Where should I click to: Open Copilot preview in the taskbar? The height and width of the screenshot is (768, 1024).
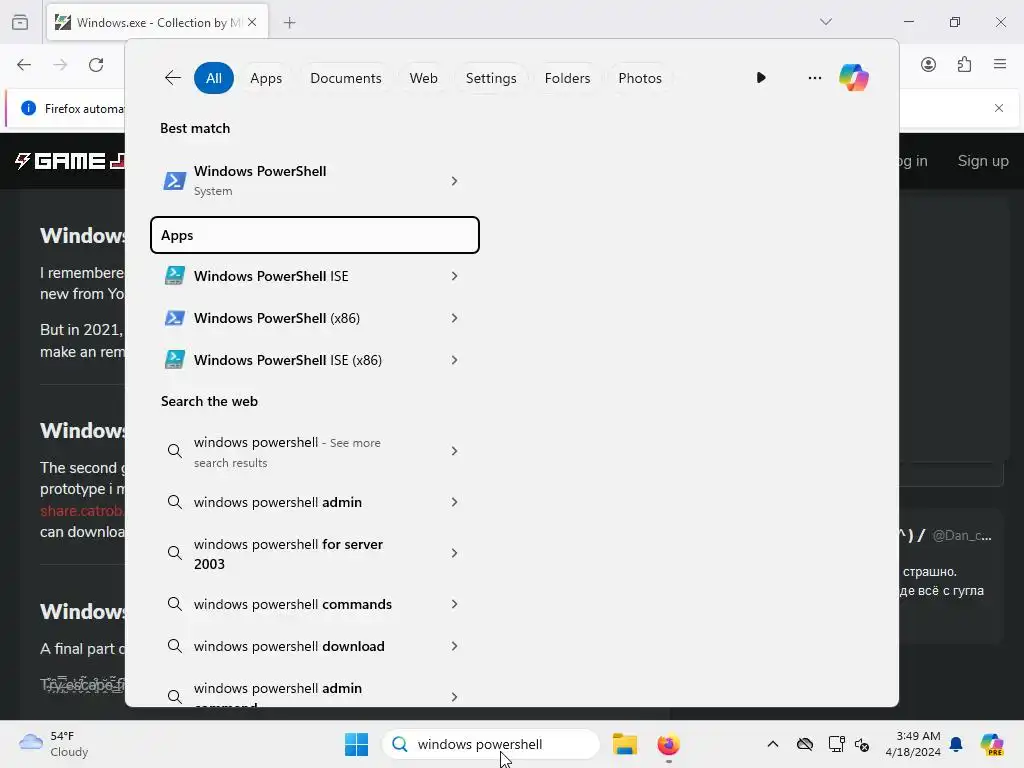tap(991, 744)
